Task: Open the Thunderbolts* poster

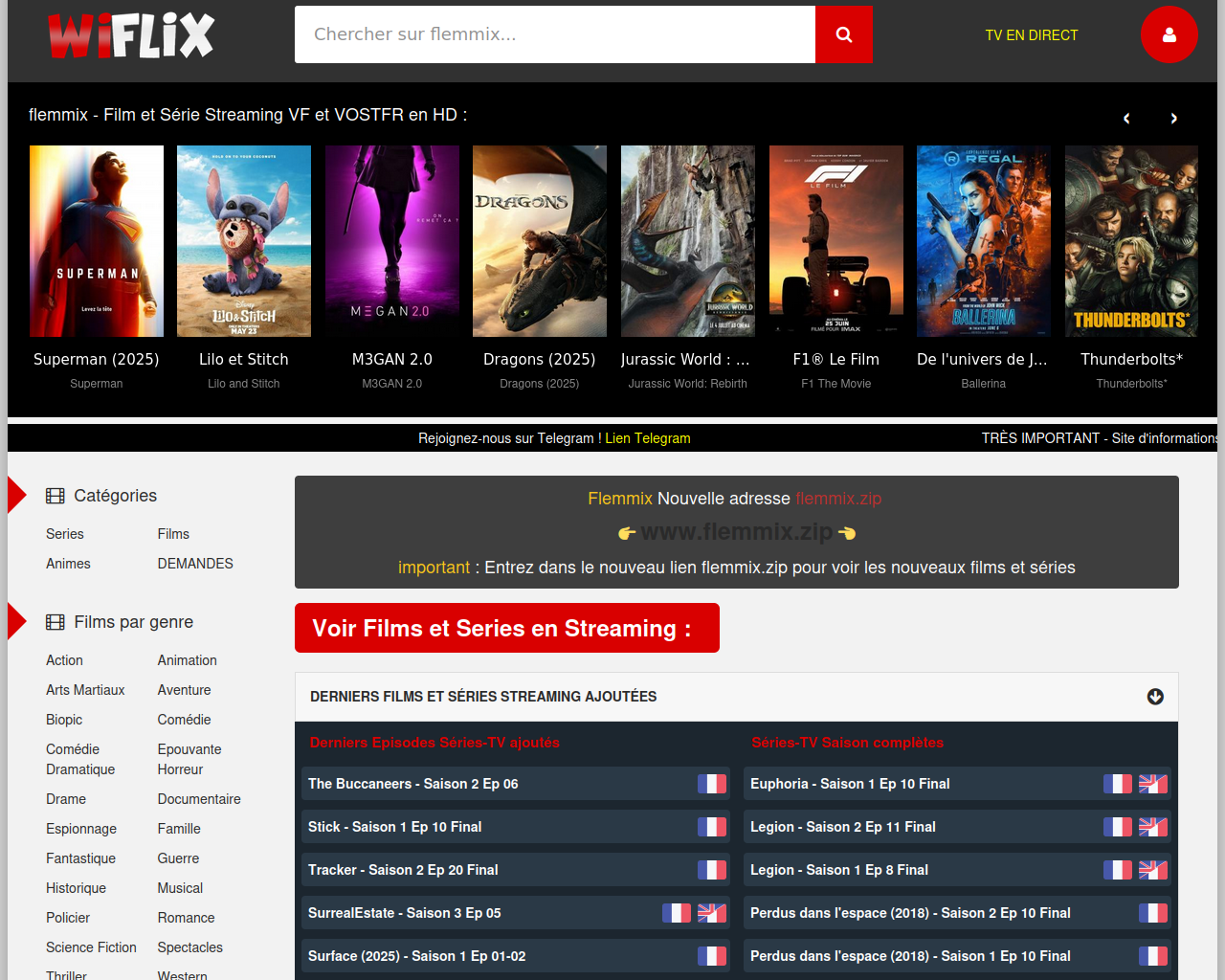Action: click(x=1131, y=241)
